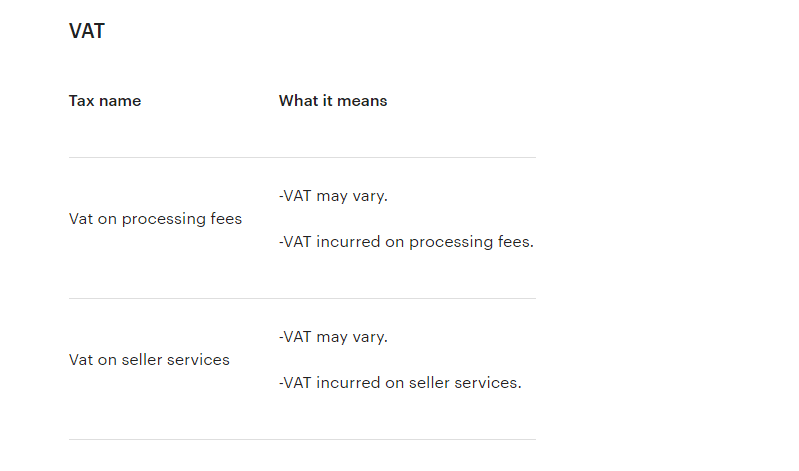Click the VAT section heading
The width and height of the screenshot is (799, 471).
(x=87, y=31)
